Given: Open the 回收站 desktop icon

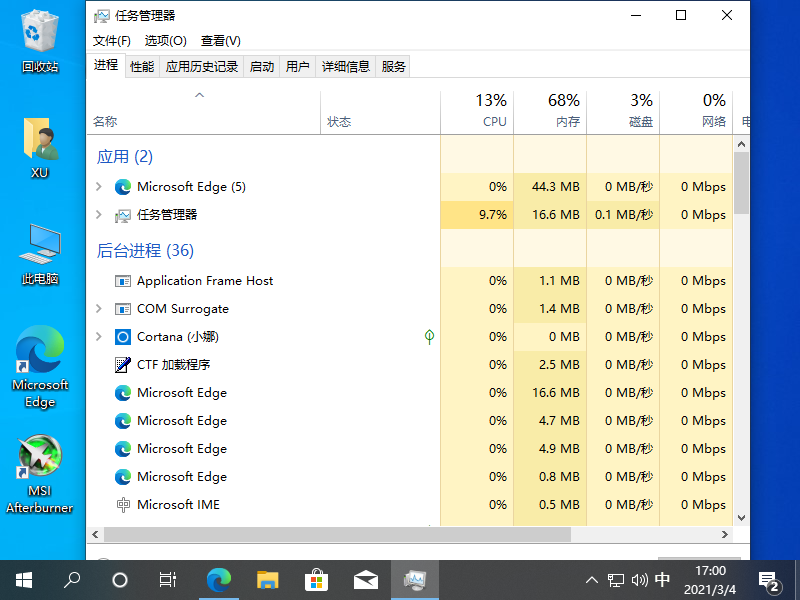Looking at the screenshot, I should pyautogui.click(x=40, y=40).
